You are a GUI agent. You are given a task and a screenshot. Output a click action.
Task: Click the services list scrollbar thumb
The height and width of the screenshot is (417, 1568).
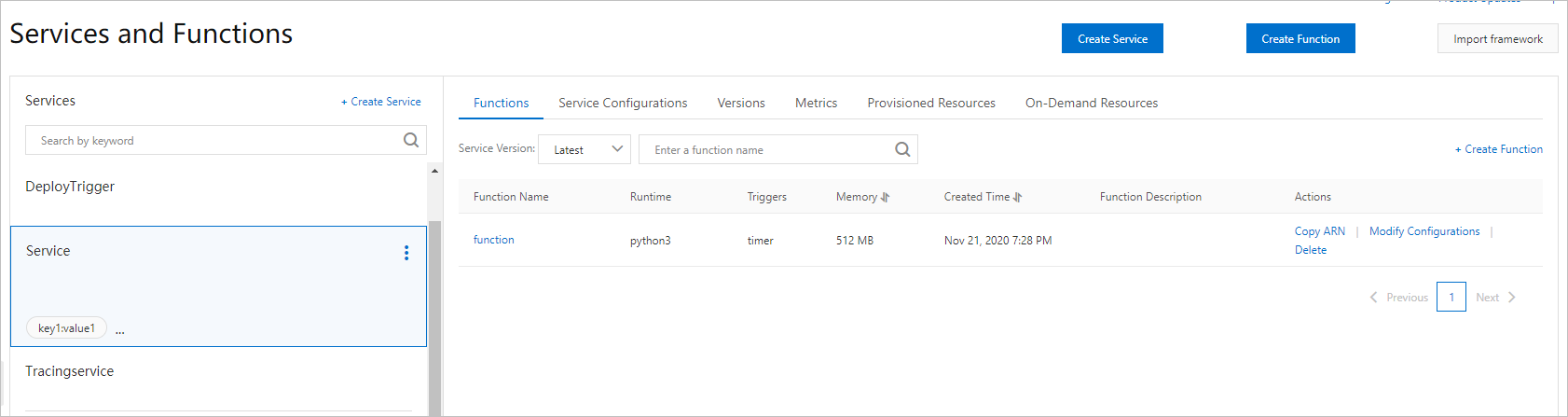tap(434, 317)
